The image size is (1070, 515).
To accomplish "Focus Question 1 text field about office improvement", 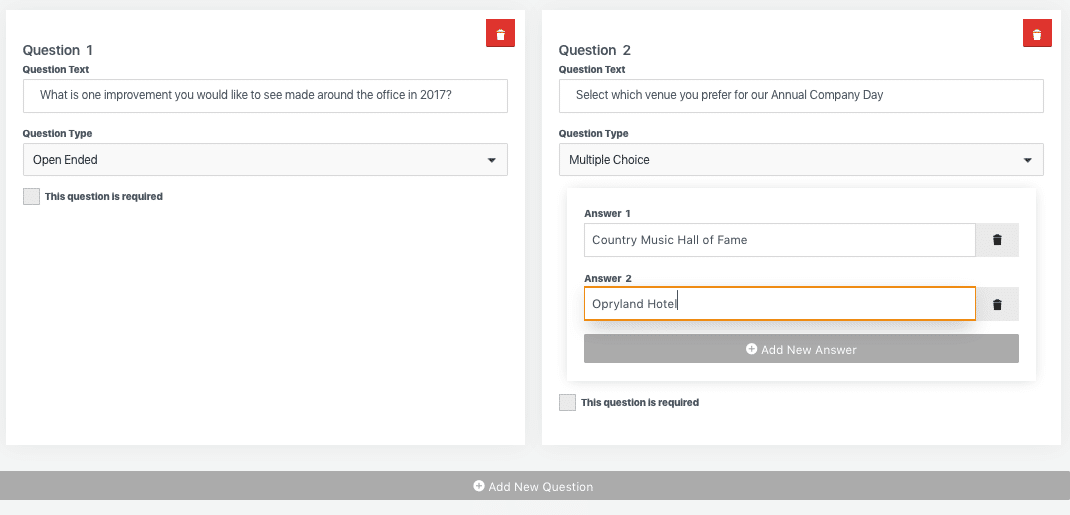I will tap(265, 95).
